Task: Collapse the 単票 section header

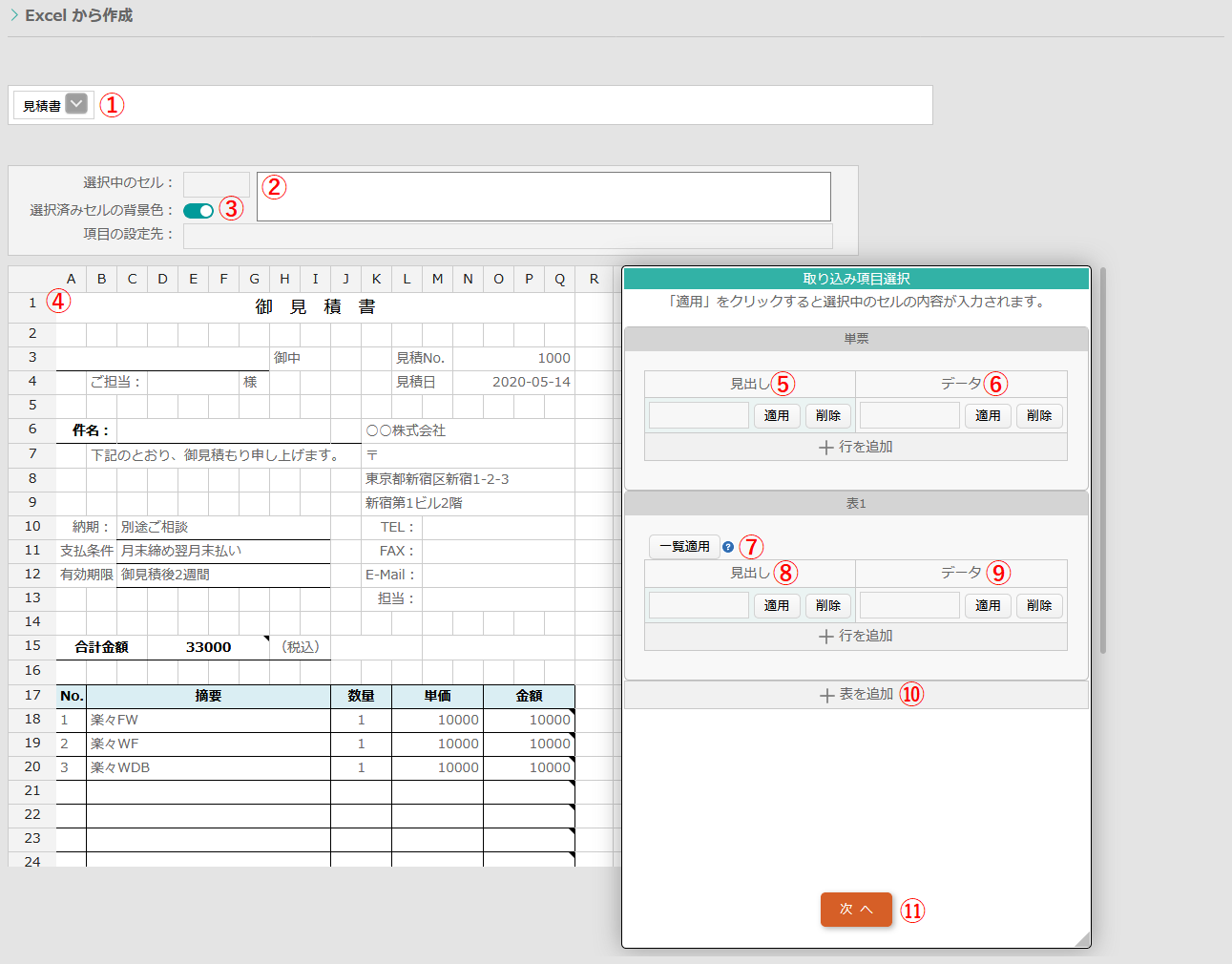Action: click(x=856, y=339)
